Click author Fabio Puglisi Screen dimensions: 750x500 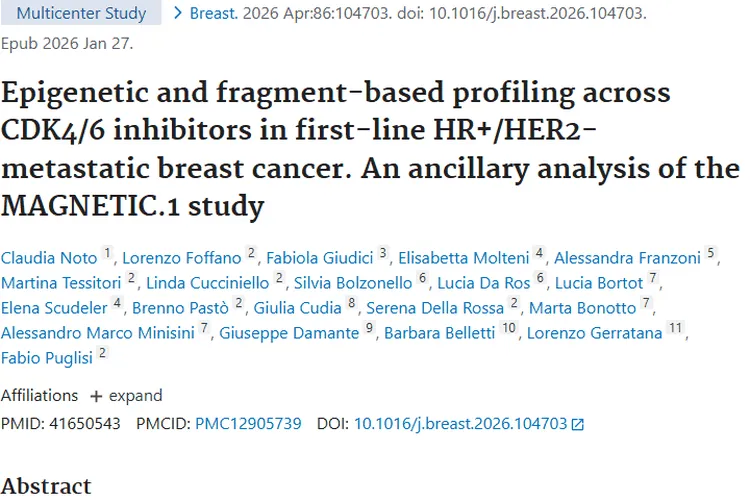pyautogui.click(x=47, y=359)
